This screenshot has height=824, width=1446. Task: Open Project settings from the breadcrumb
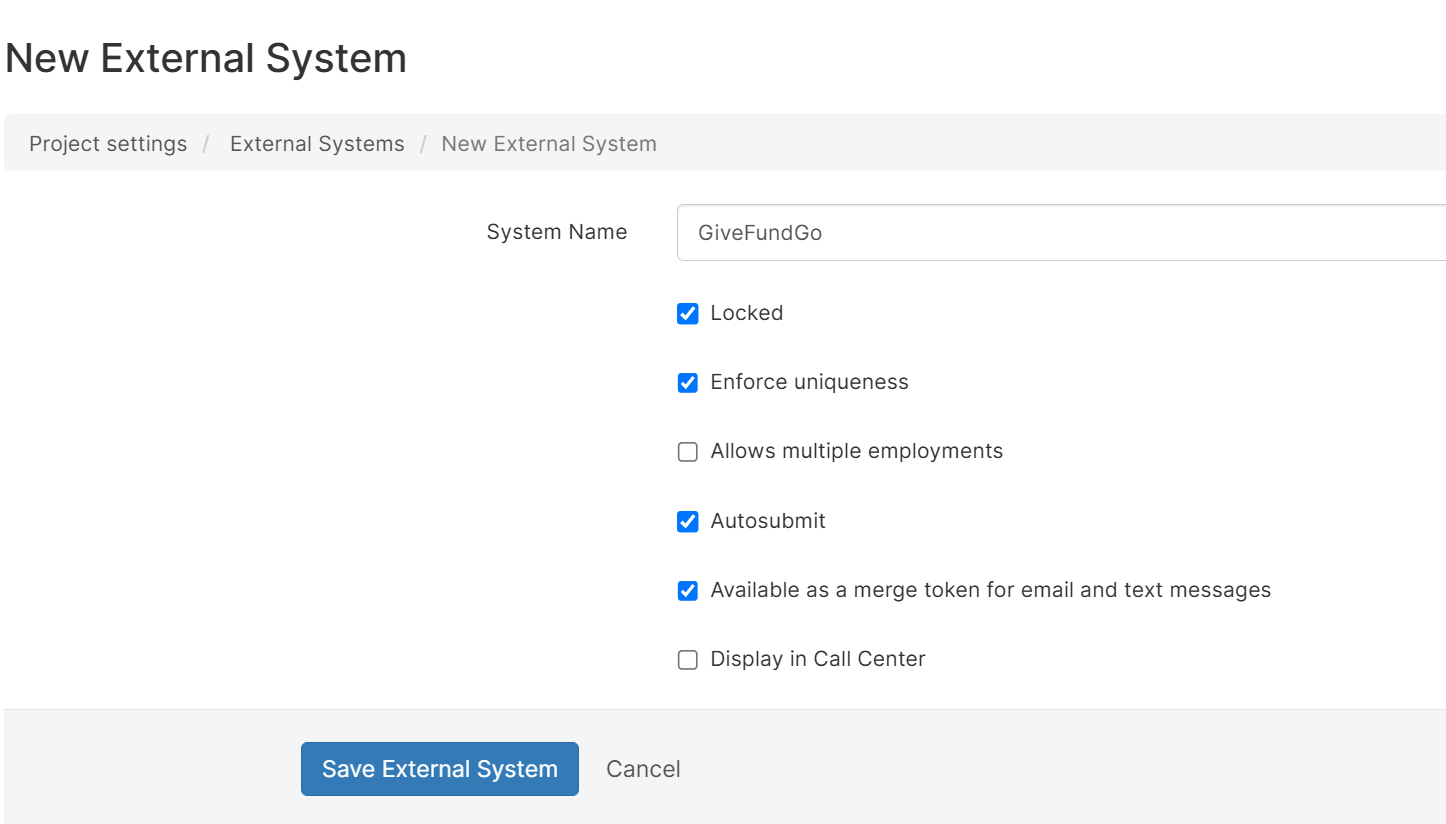point(108,143)
